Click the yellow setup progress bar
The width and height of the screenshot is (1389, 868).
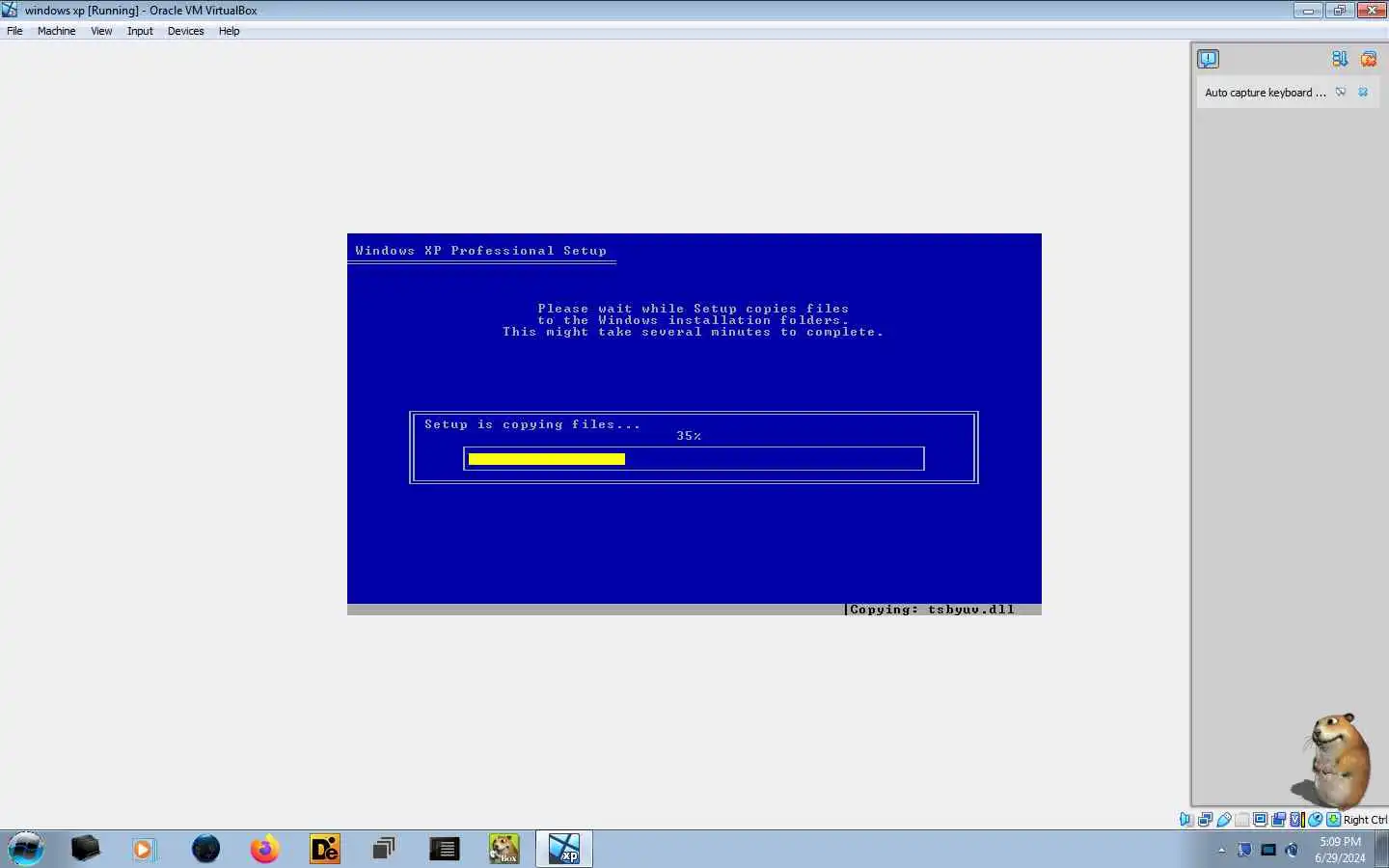coord(546,459)
